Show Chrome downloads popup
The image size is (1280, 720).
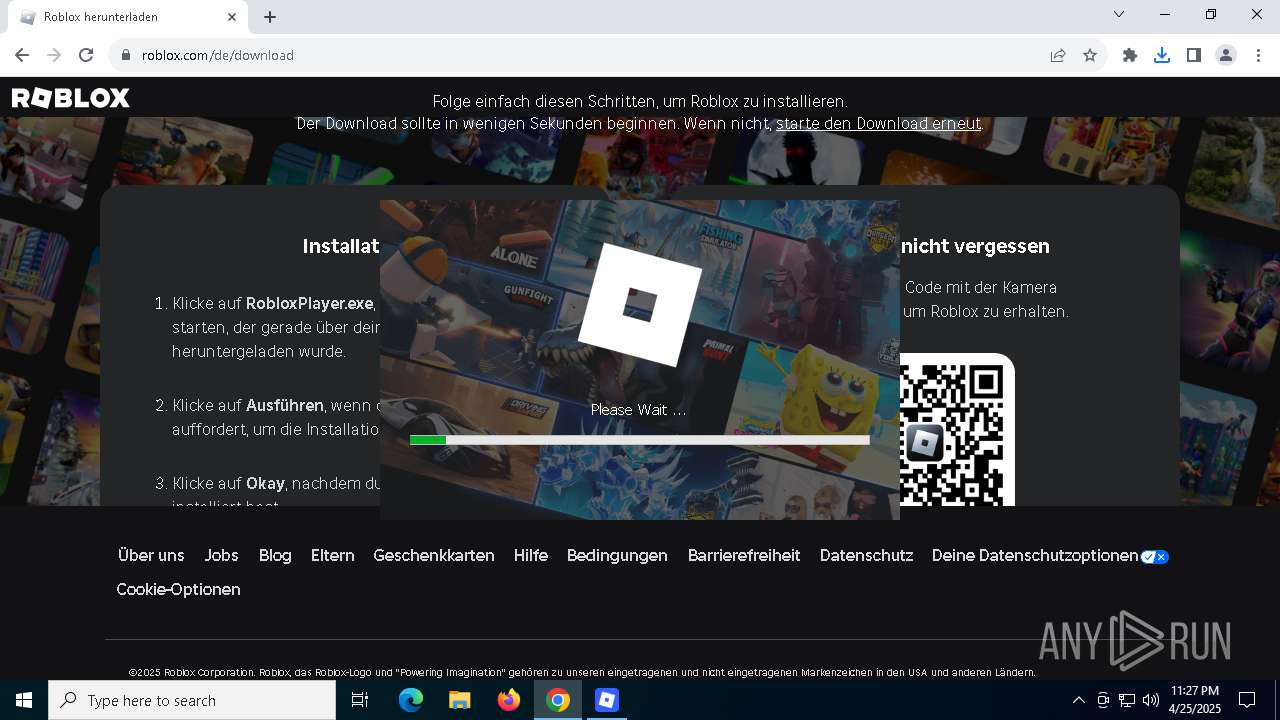(1162, 55)
